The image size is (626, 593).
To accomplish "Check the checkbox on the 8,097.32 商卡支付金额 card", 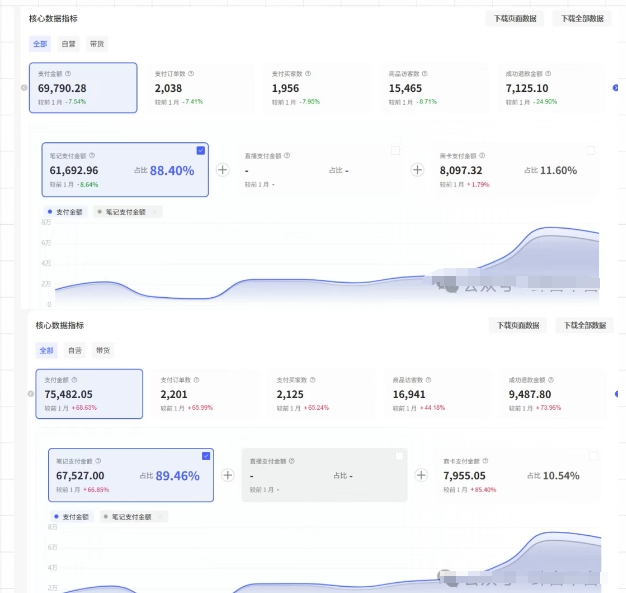I will coord(590,150).
